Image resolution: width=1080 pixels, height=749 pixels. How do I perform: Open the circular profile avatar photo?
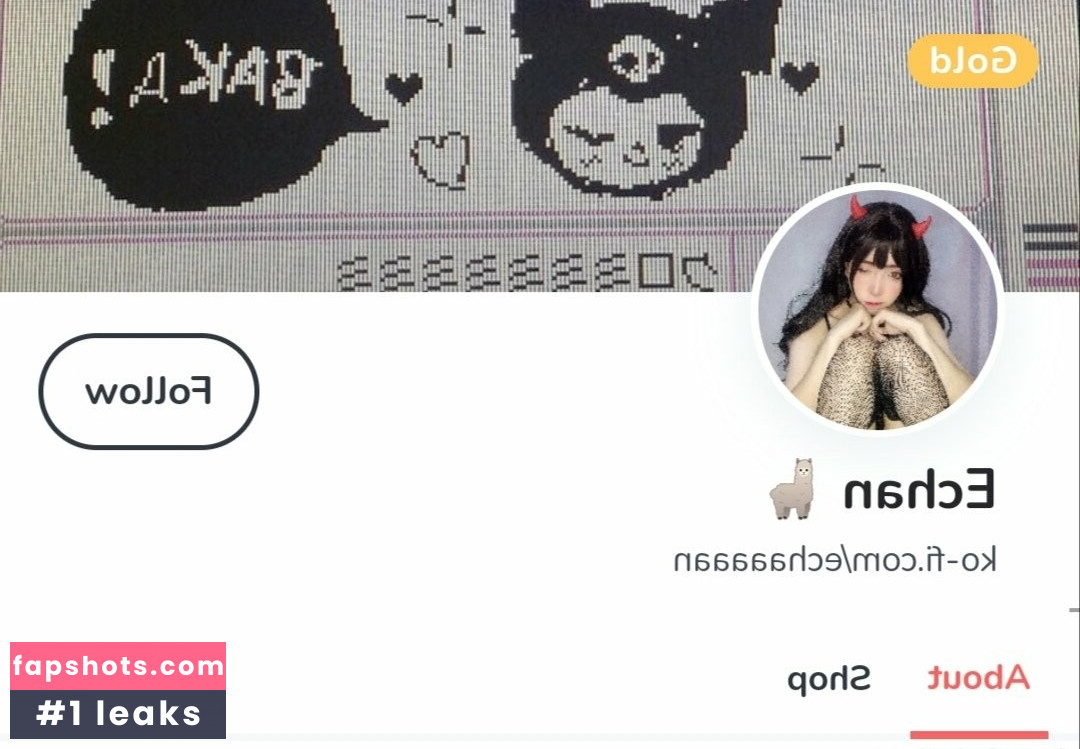(x=877, y=309)
